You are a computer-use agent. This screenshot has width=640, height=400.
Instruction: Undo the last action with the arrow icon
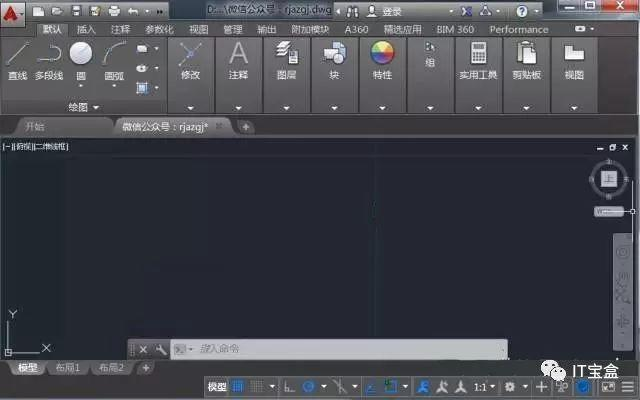133,11
